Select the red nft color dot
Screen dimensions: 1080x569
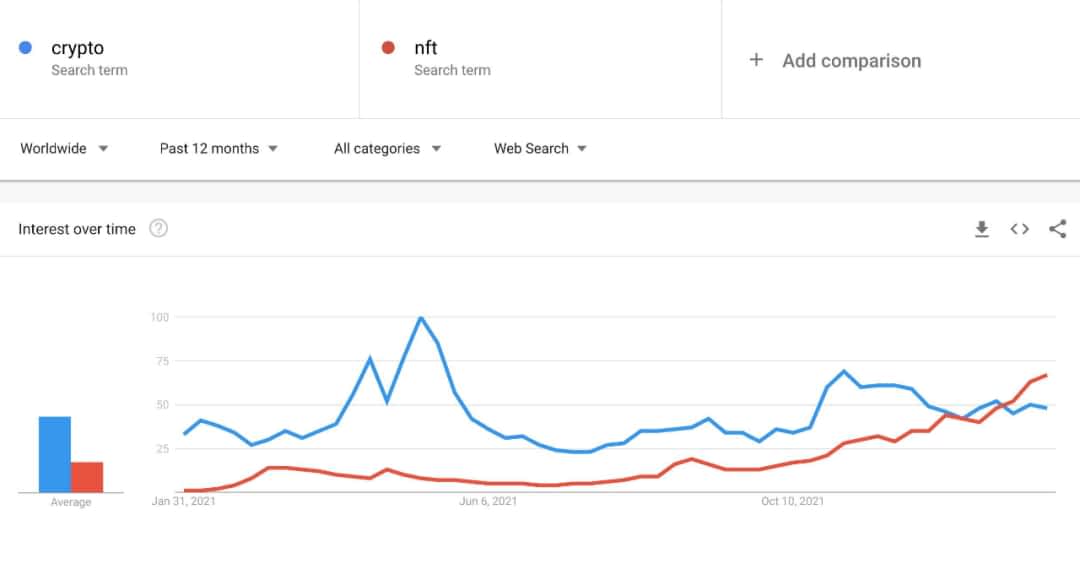[x=388, y=48]
